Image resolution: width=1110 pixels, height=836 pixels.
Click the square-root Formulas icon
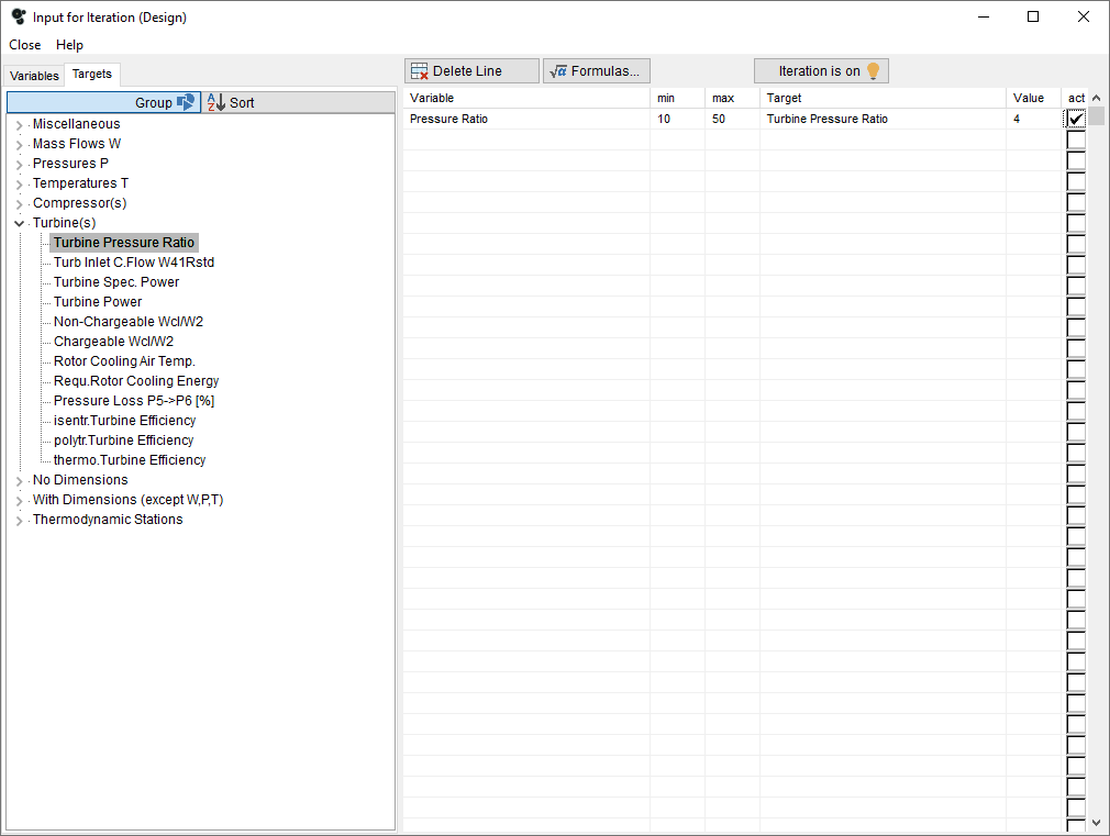click(559, 70)
